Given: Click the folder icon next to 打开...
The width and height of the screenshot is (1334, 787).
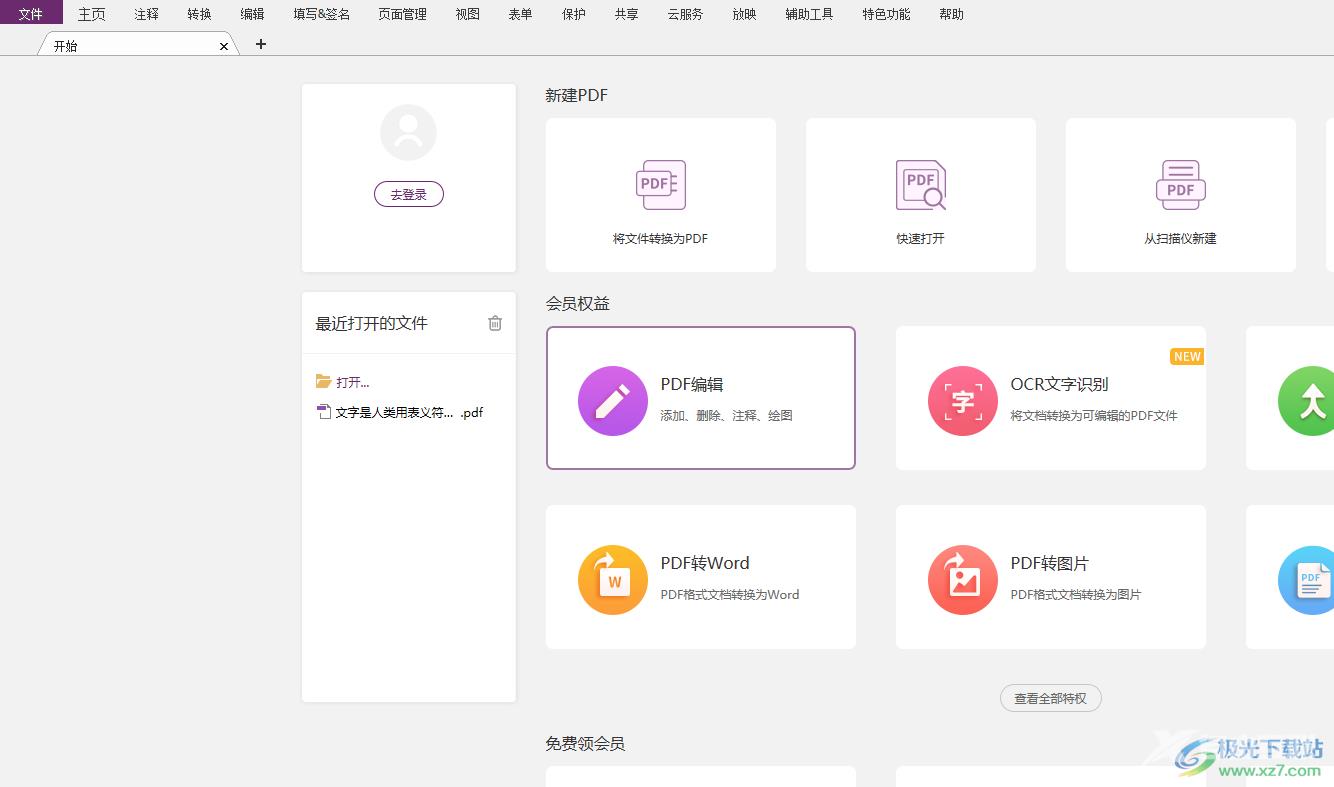Looking at the screenshot, I should [323, 381].
